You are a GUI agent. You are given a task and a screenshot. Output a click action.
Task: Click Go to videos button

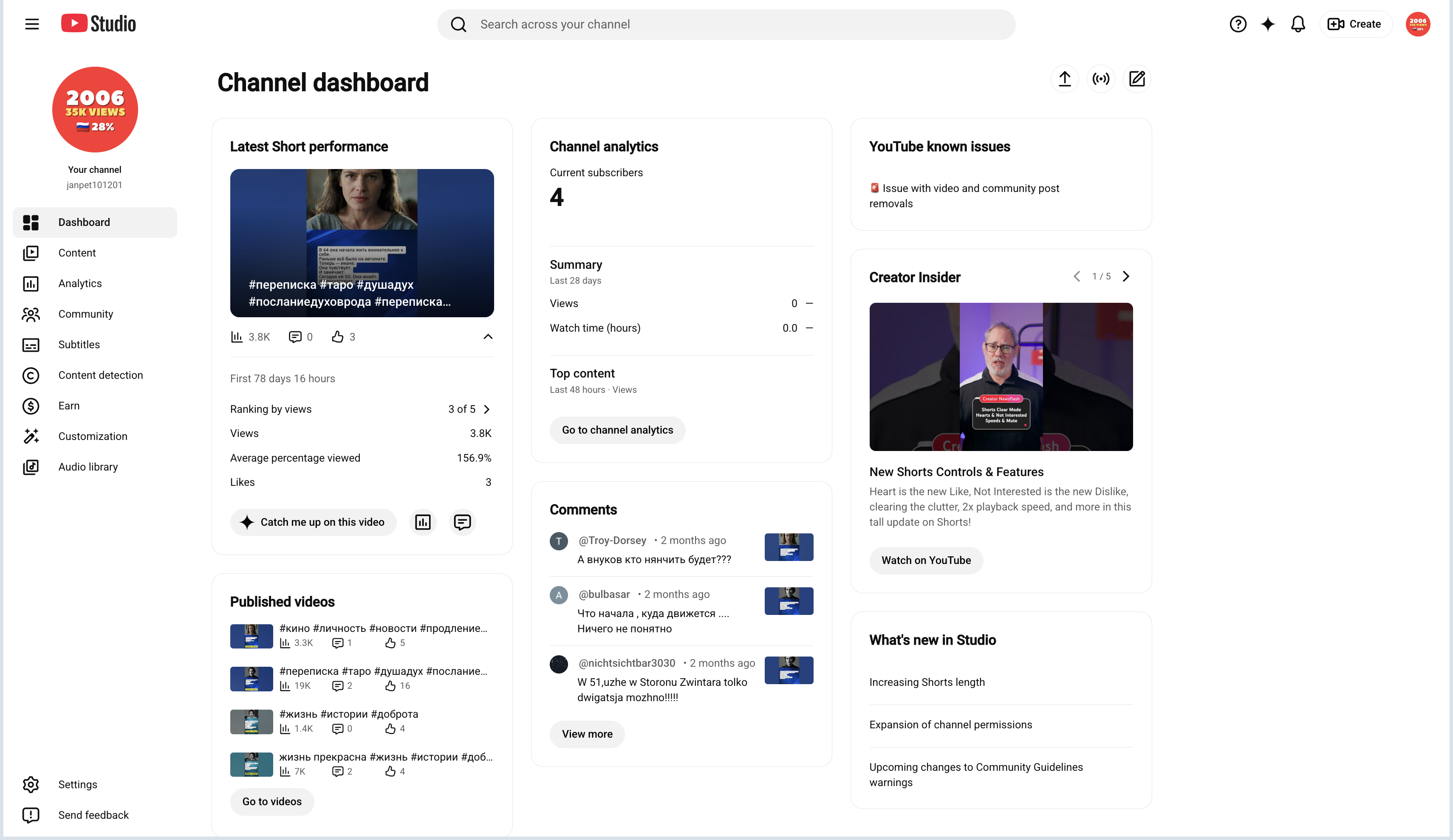271,802
